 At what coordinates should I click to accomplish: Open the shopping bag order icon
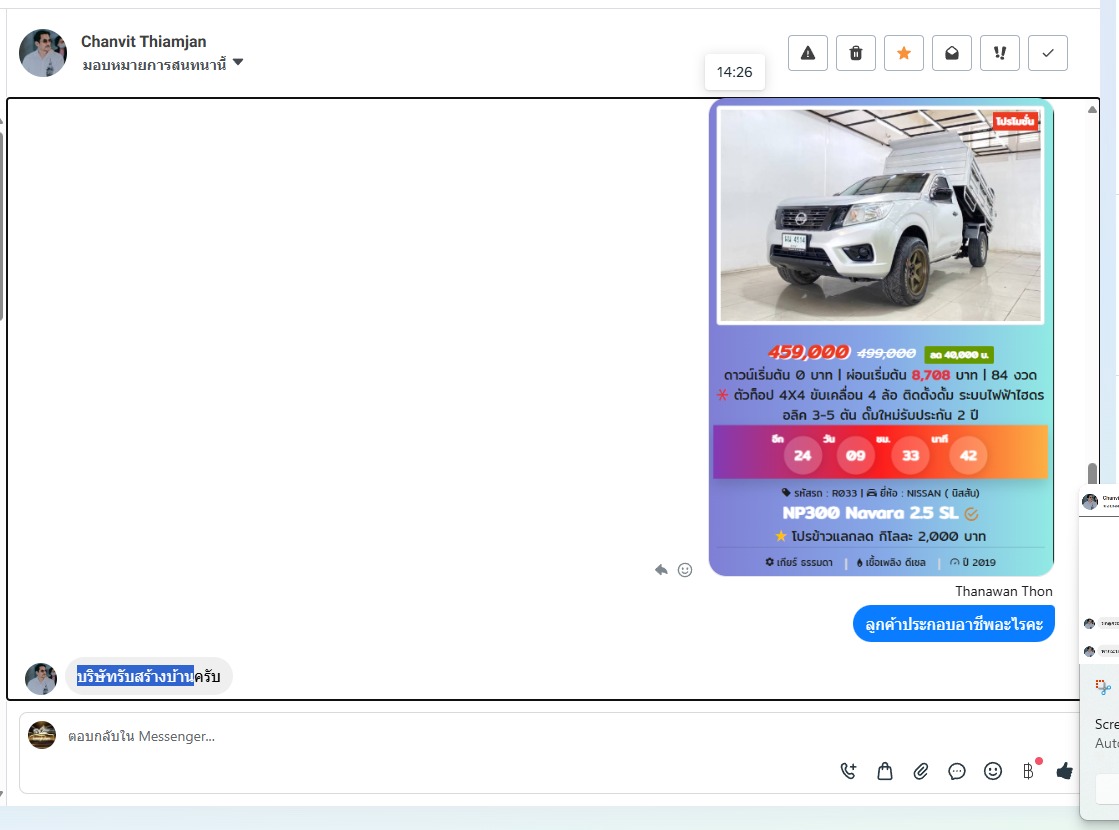885,771
